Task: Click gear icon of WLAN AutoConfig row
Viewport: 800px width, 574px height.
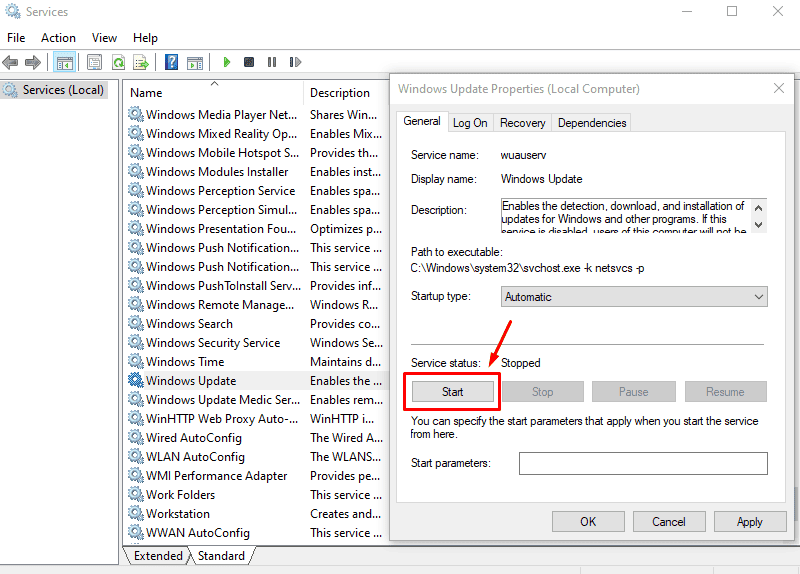Action: pos(136,456)
